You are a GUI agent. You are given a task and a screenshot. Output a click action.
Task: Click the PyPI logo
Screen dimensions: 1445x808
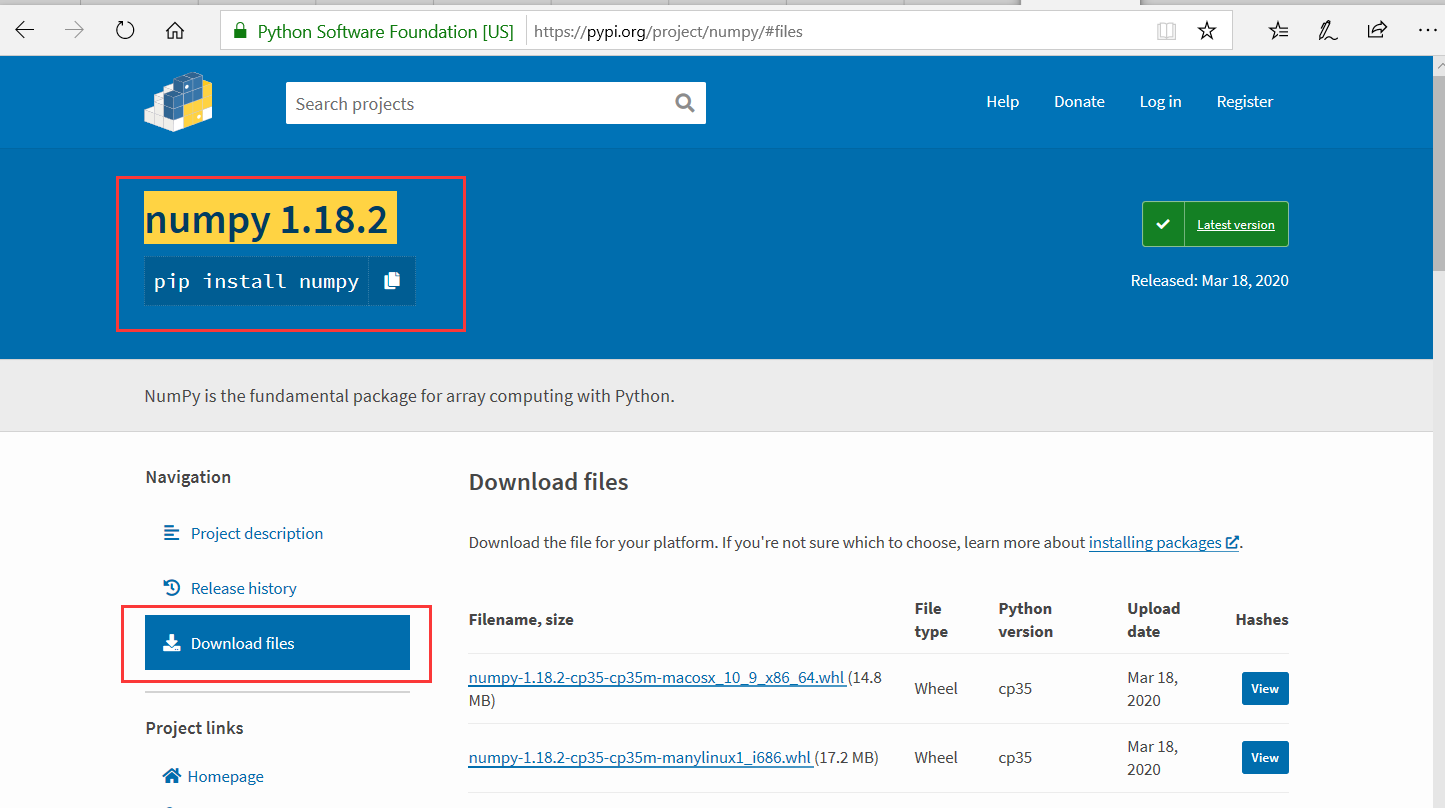tap(178, 102)
